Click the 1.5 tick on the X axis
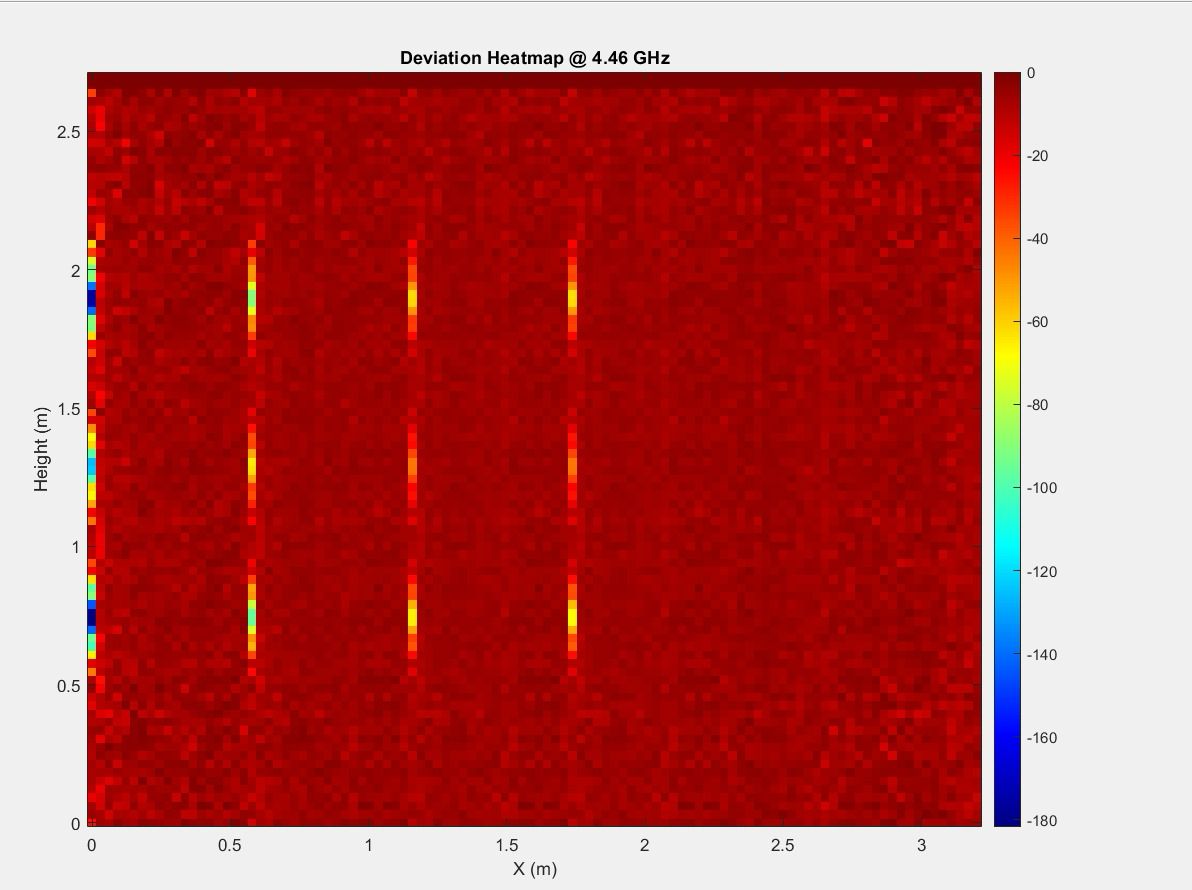1192x890 pixels. point(506,845)
